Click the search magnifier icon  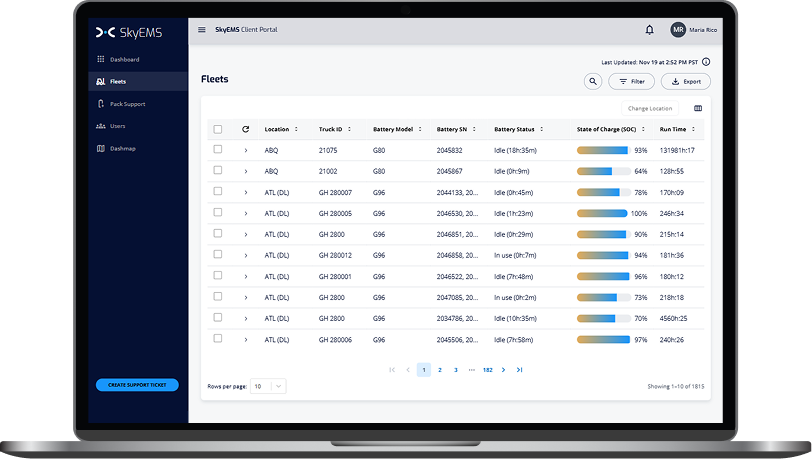[593, 81]
